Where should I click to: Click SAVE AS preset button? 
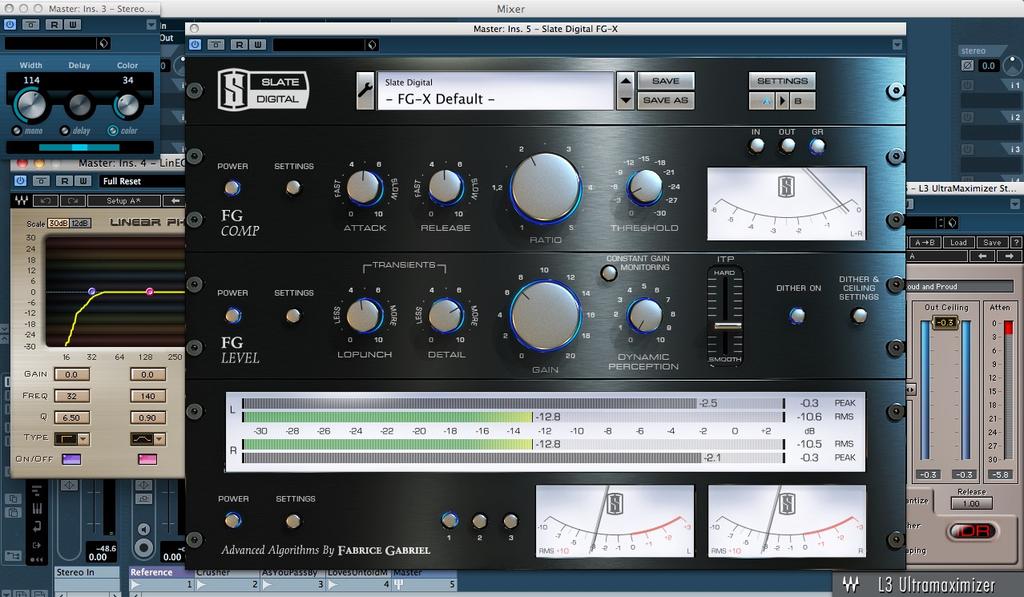(x=665, y=100)
